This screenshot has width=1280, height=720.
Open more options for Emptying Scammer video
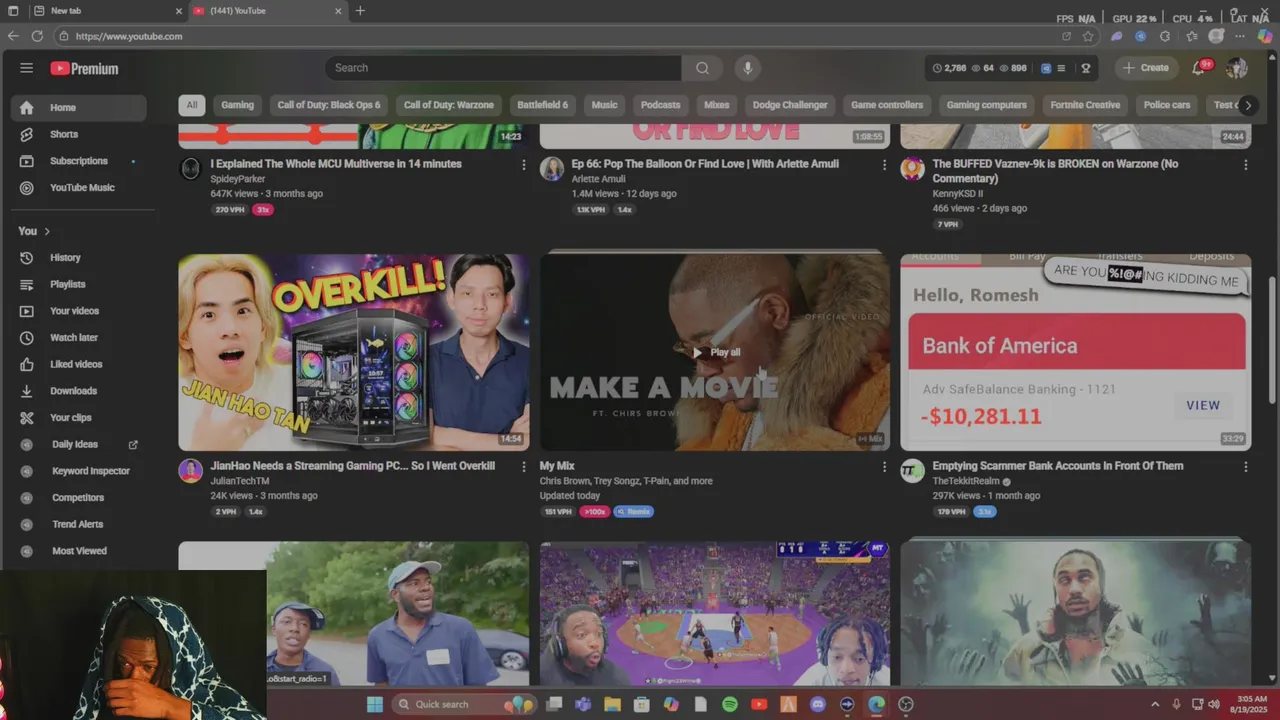pyautogui.click(x=1245, y=467)
